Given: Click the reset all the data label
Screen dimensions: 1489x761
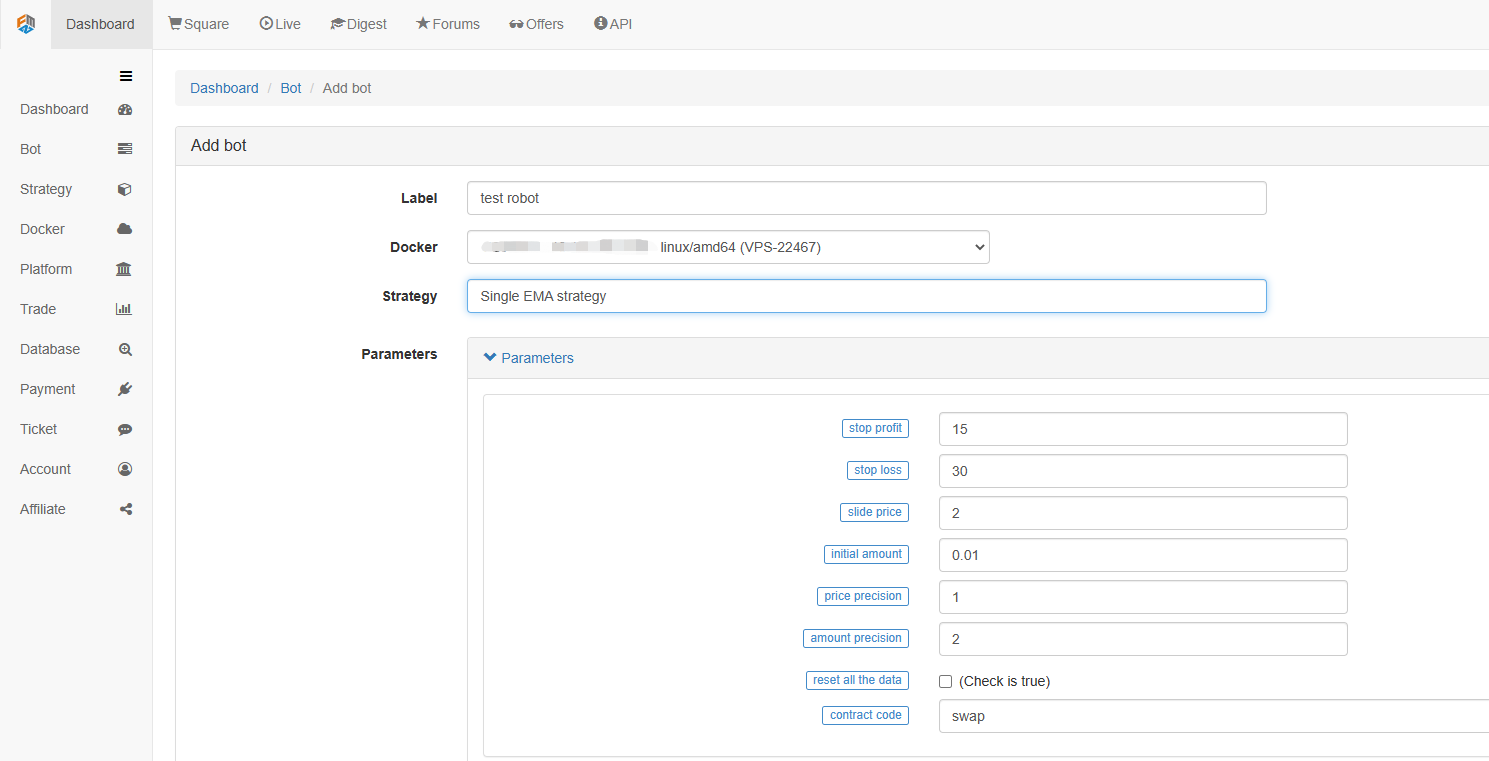Looking at the screenshot, I should 857,680.
